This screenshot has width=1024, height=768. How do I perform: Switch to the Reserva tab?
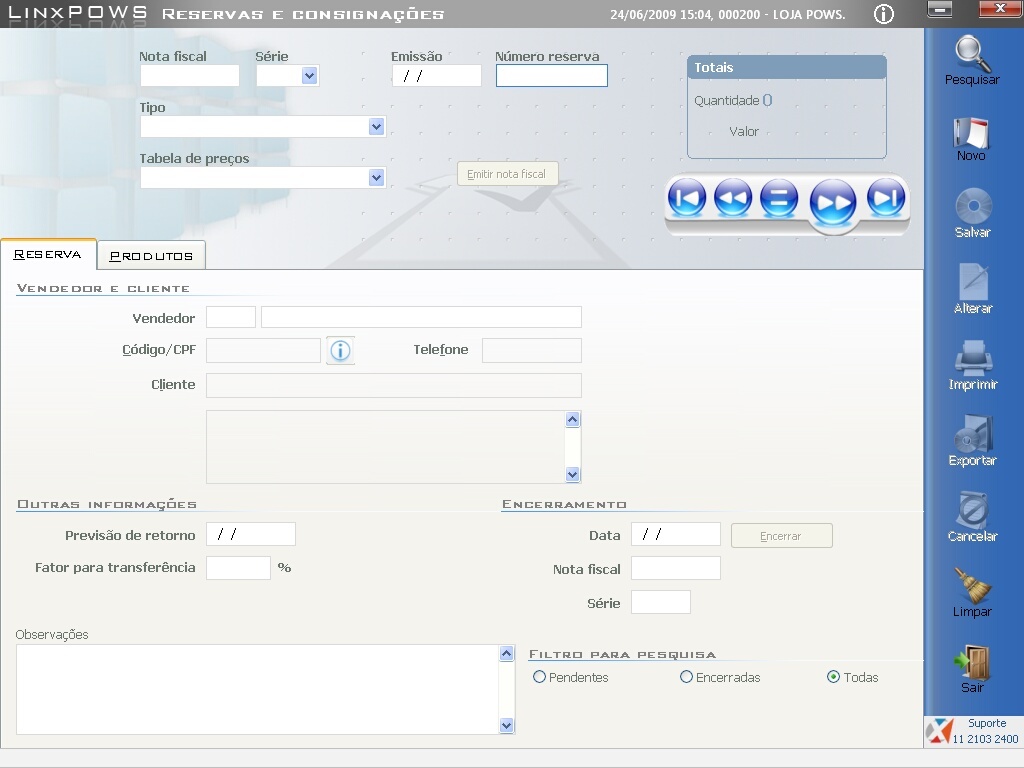click(x=48, y=255)
